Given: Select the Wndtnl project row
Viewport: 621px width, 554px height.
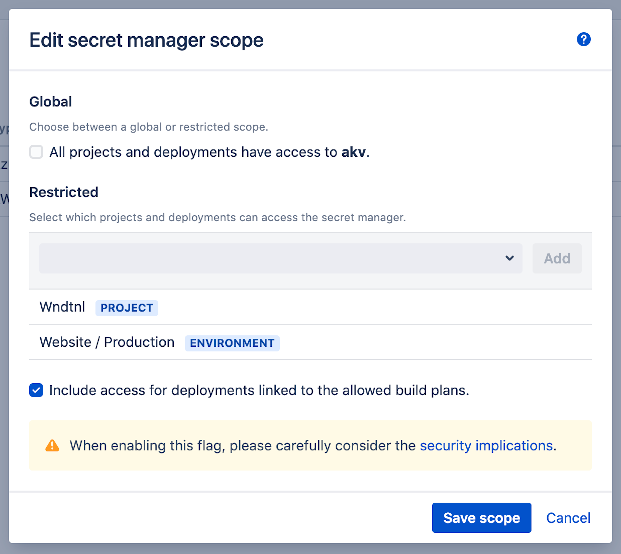Looking at the screenshot, I should [310, 307].
